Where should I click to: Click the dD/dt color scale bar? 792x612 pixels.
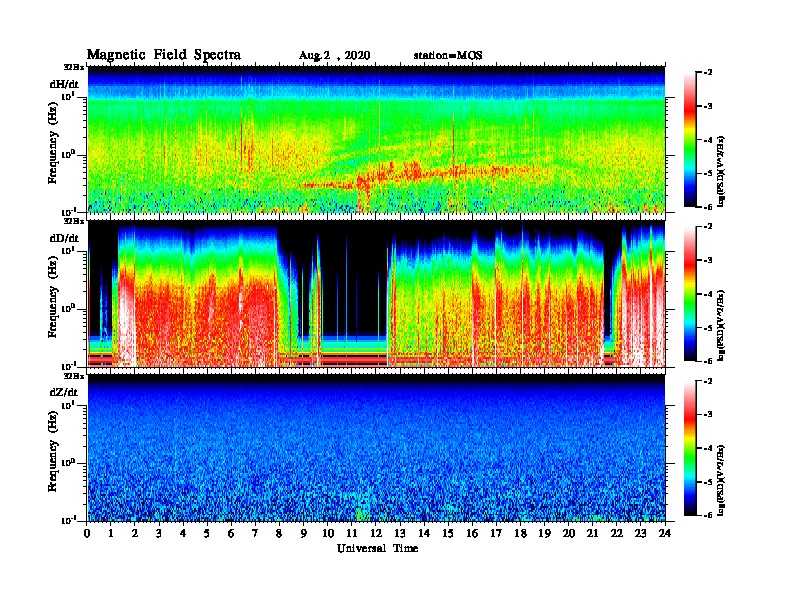coord(689,293)
